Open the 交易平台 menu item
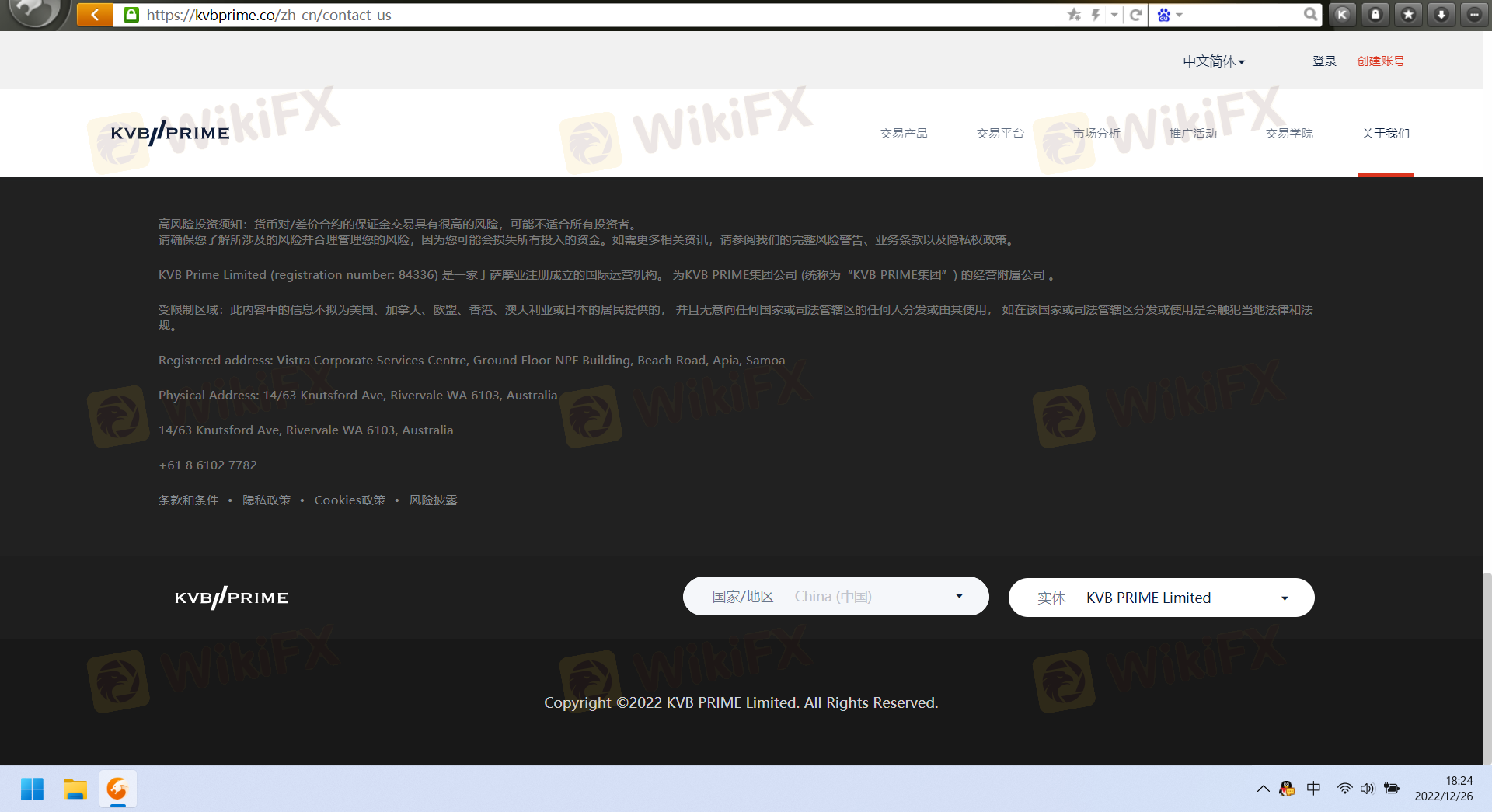The width and height of the screenshot is (1492, 812). pos(999,134)
